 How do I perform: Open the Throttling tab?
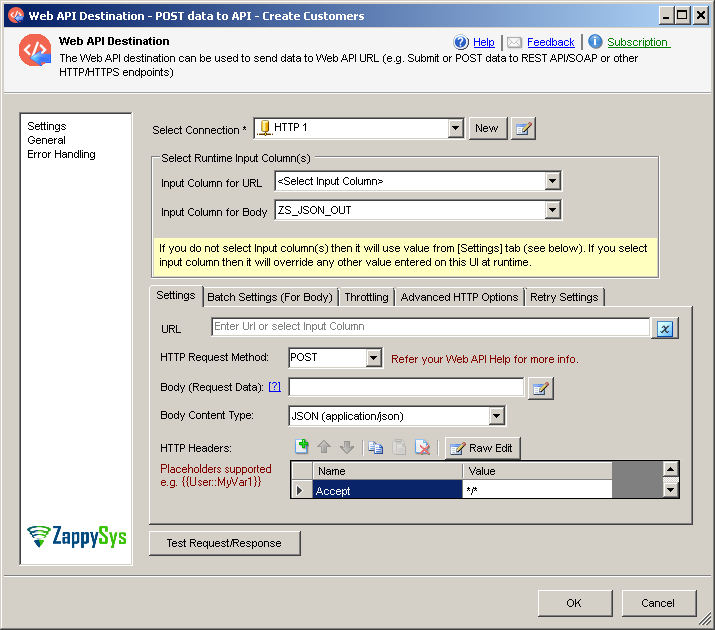366,297
